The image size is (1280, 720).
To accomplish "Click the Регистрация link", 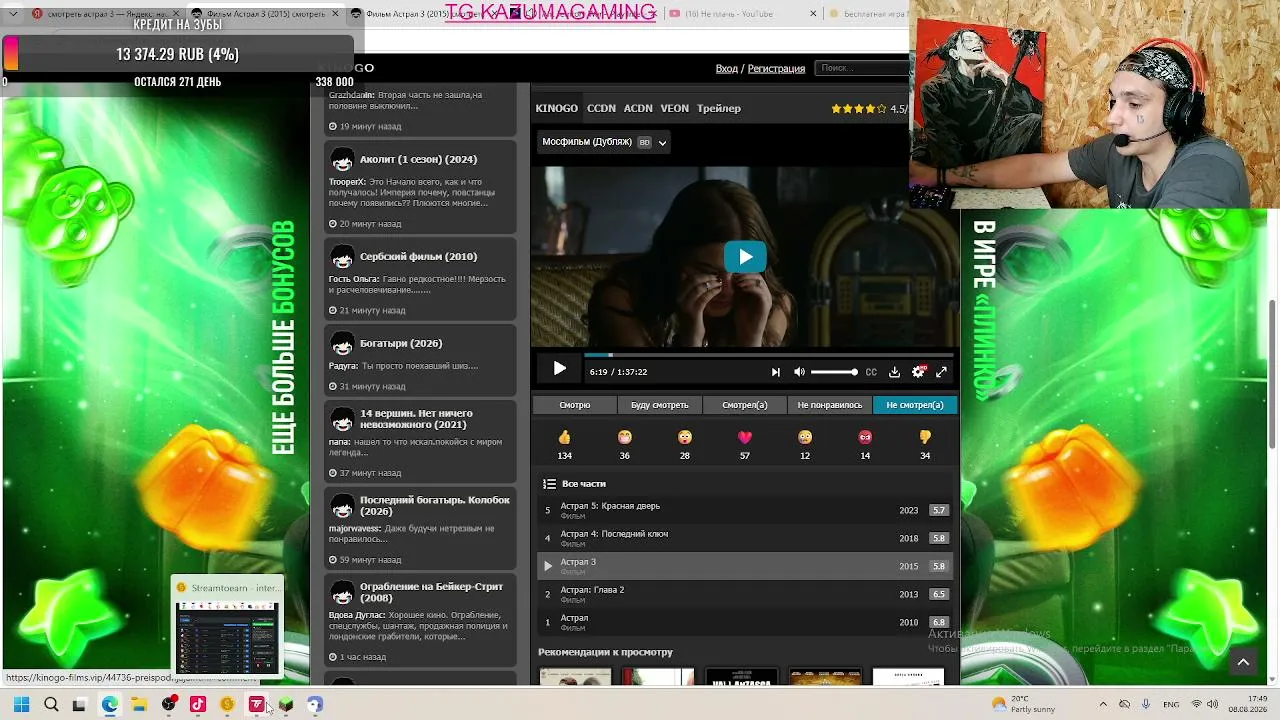I will coord(776,69).
